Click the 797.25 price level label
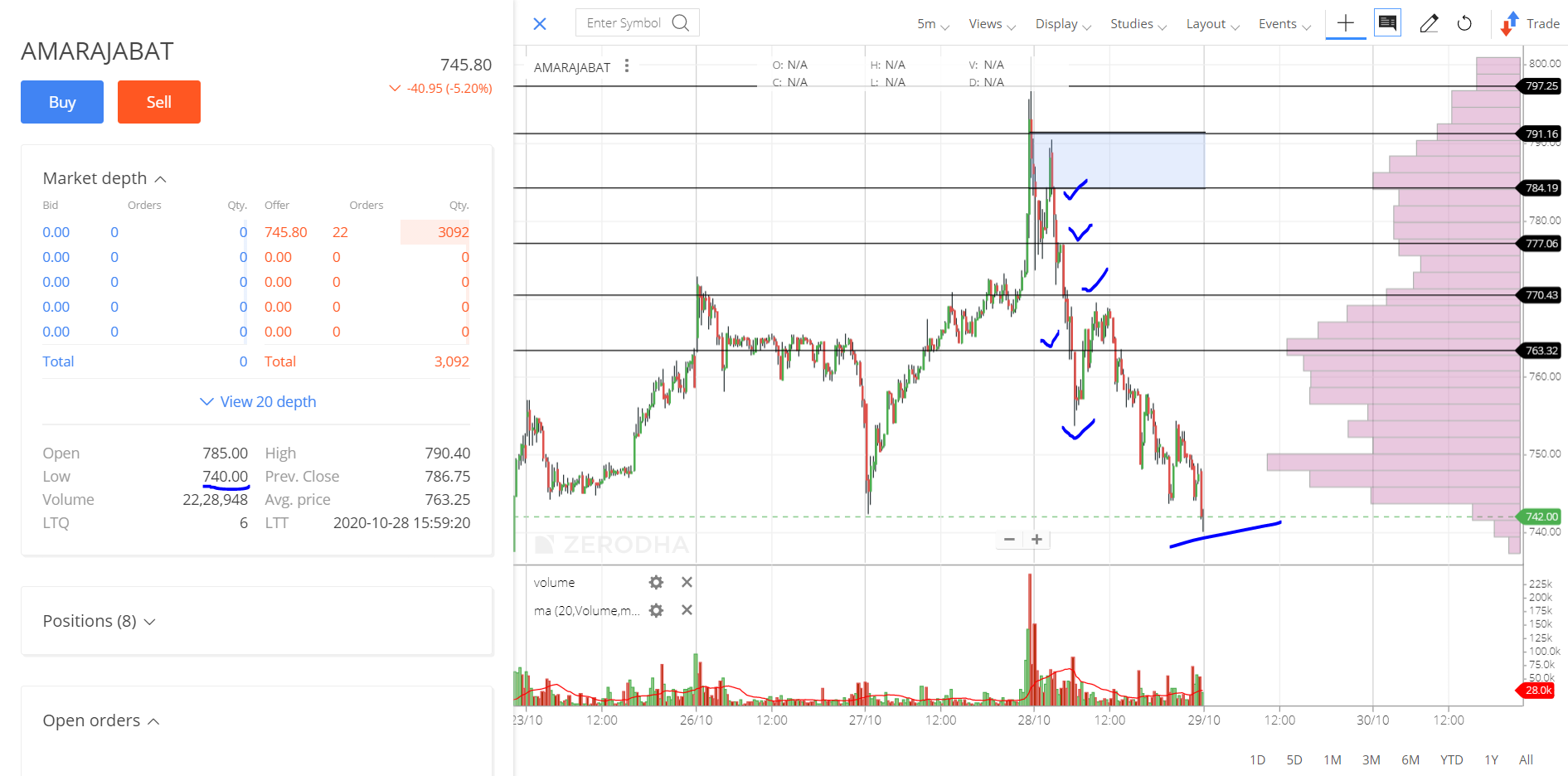This screenshot has height=776, width=1568. pos(1539,85)
